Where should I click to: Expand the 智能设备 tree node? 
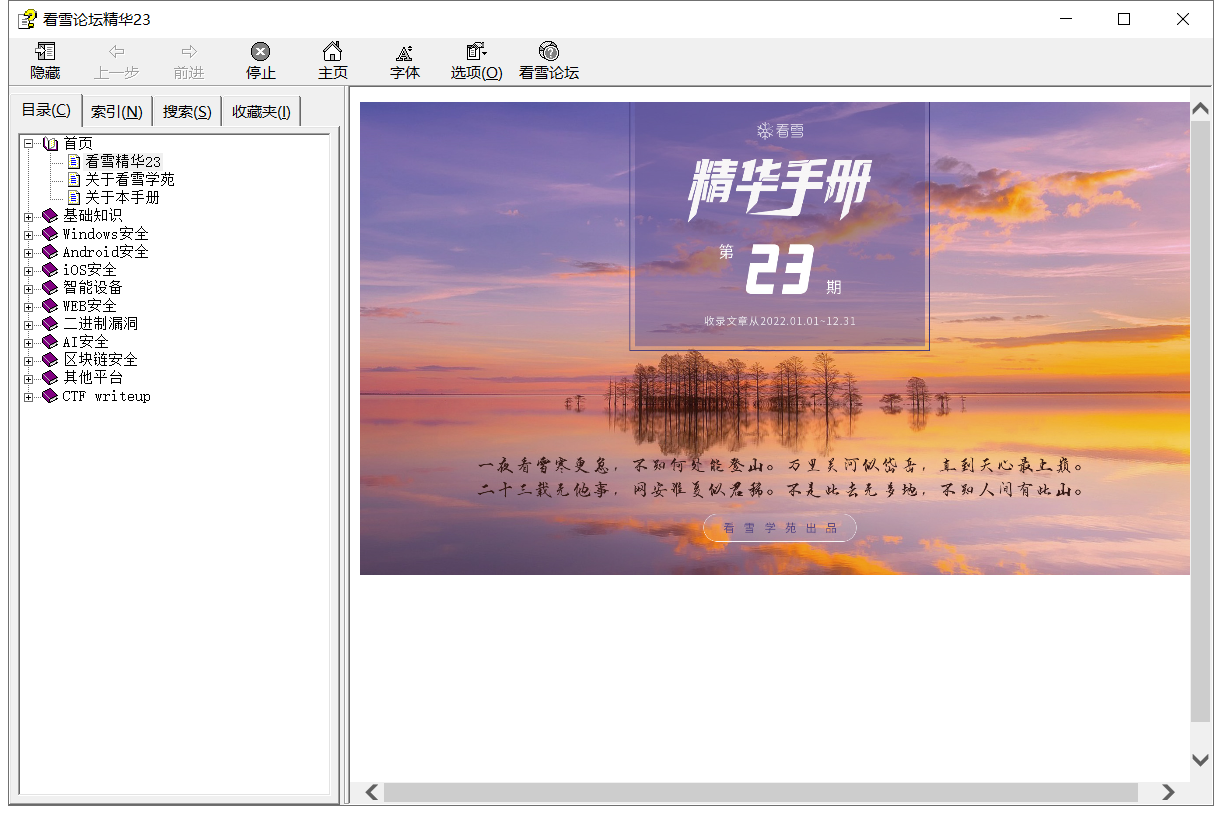pyautogui.click(x=29, y=288)
